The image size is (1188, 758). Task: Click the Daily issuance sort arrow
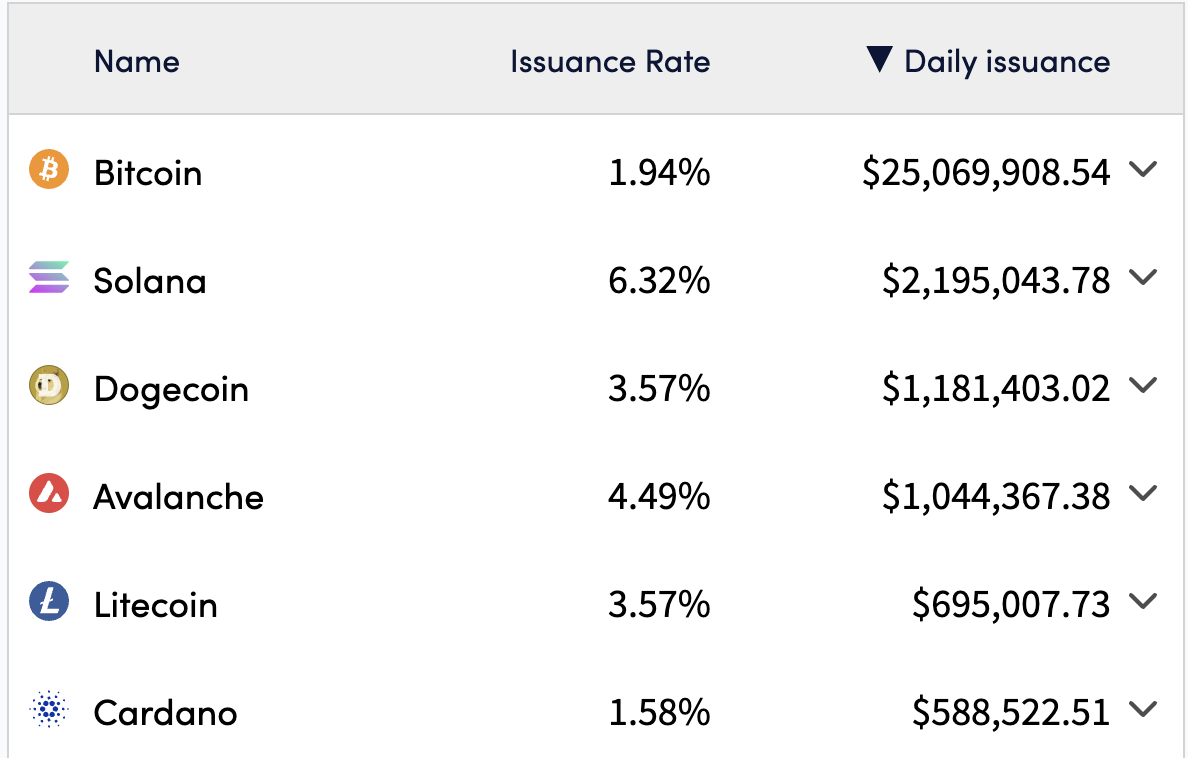tap(879, 60)
